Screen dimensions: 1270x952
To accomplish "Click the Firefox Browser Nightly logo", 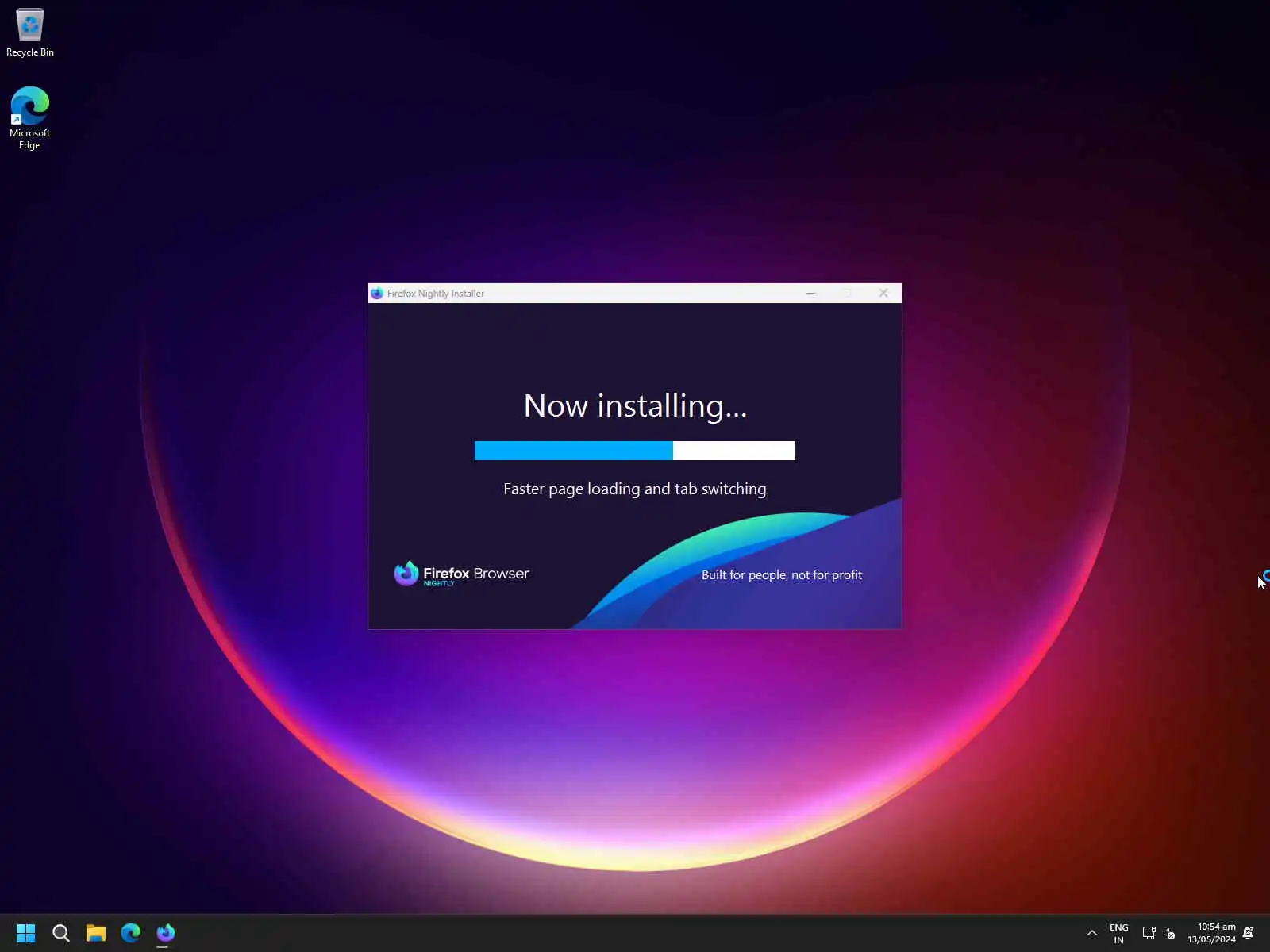I will coord(461,574).
